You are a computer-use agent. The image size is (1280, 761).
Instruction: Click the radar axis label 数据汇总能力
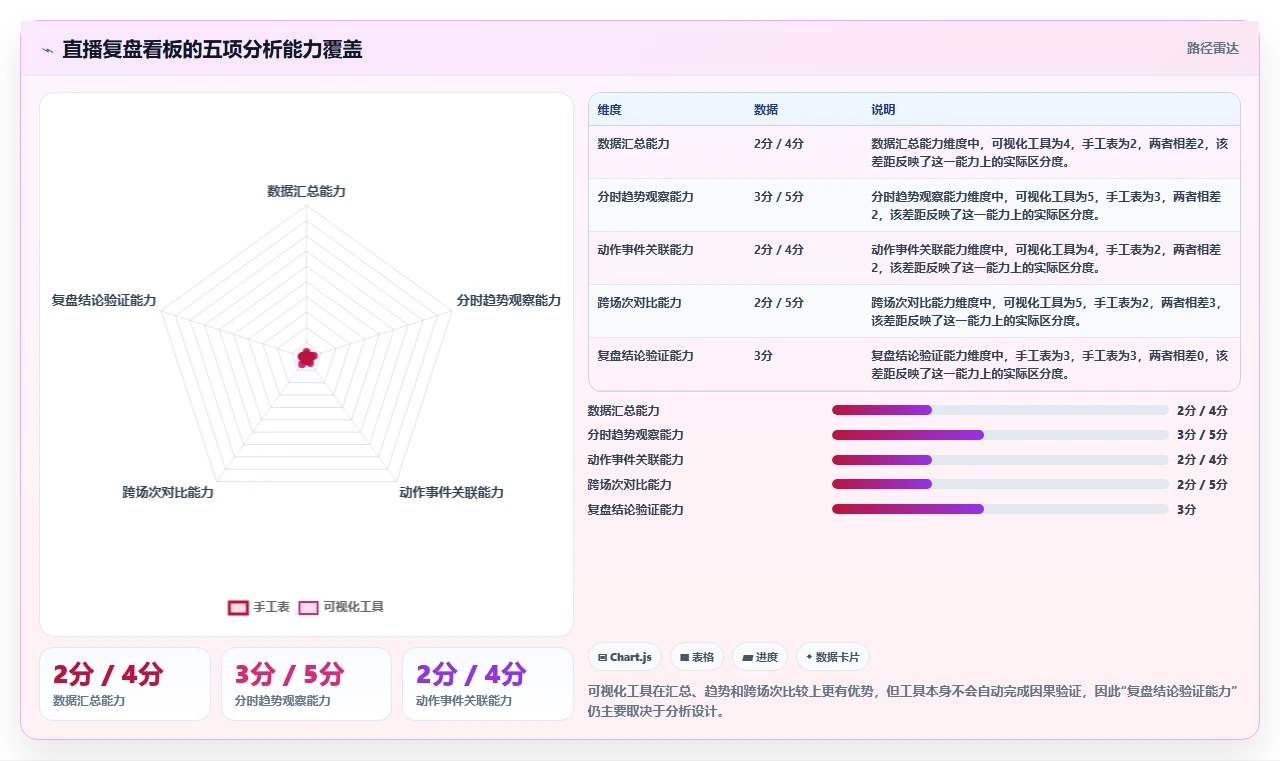(x=306, y=191)
